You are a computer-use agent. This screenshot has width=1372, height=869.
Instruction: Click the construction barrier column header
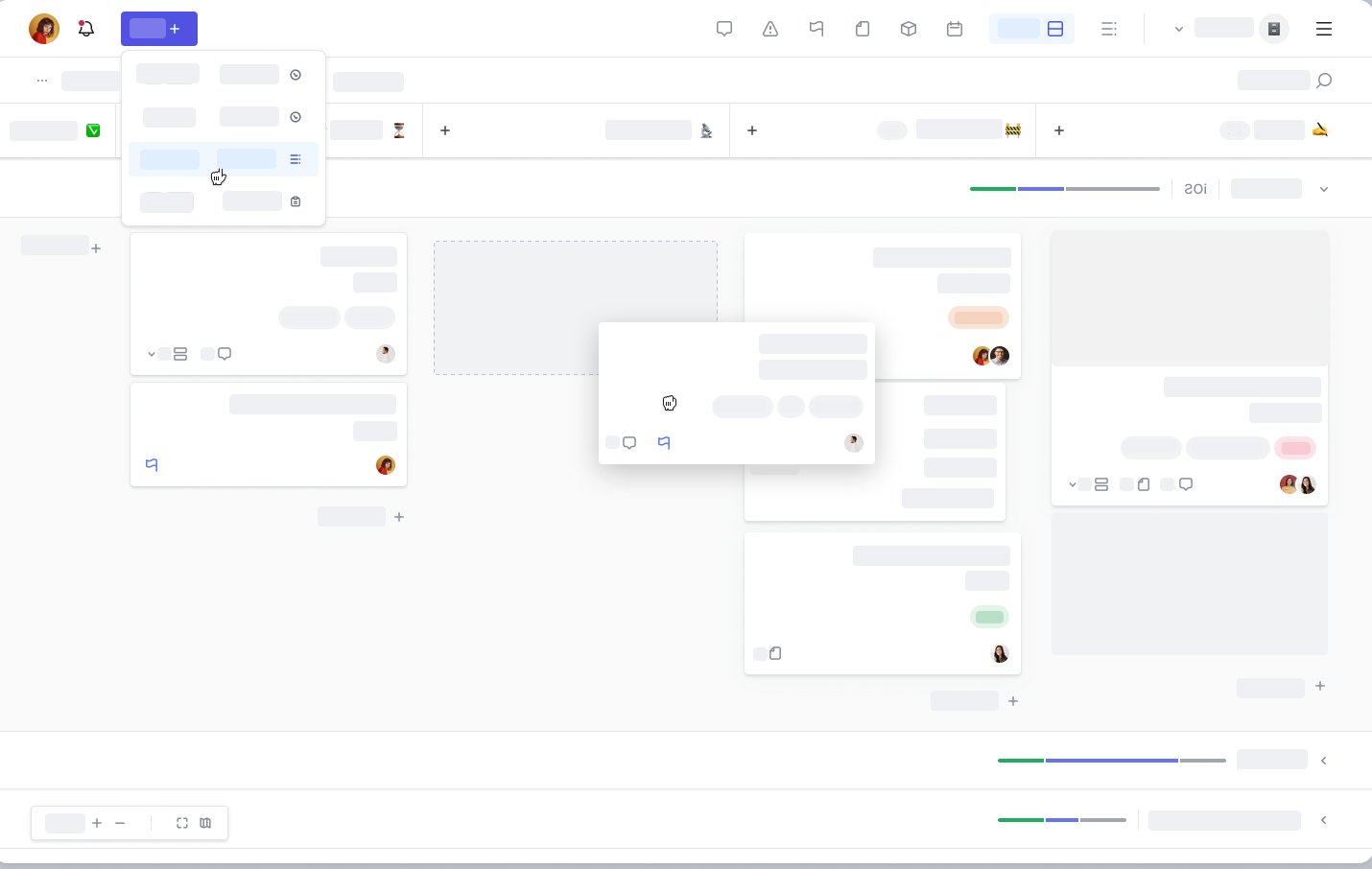(1013, 130)
